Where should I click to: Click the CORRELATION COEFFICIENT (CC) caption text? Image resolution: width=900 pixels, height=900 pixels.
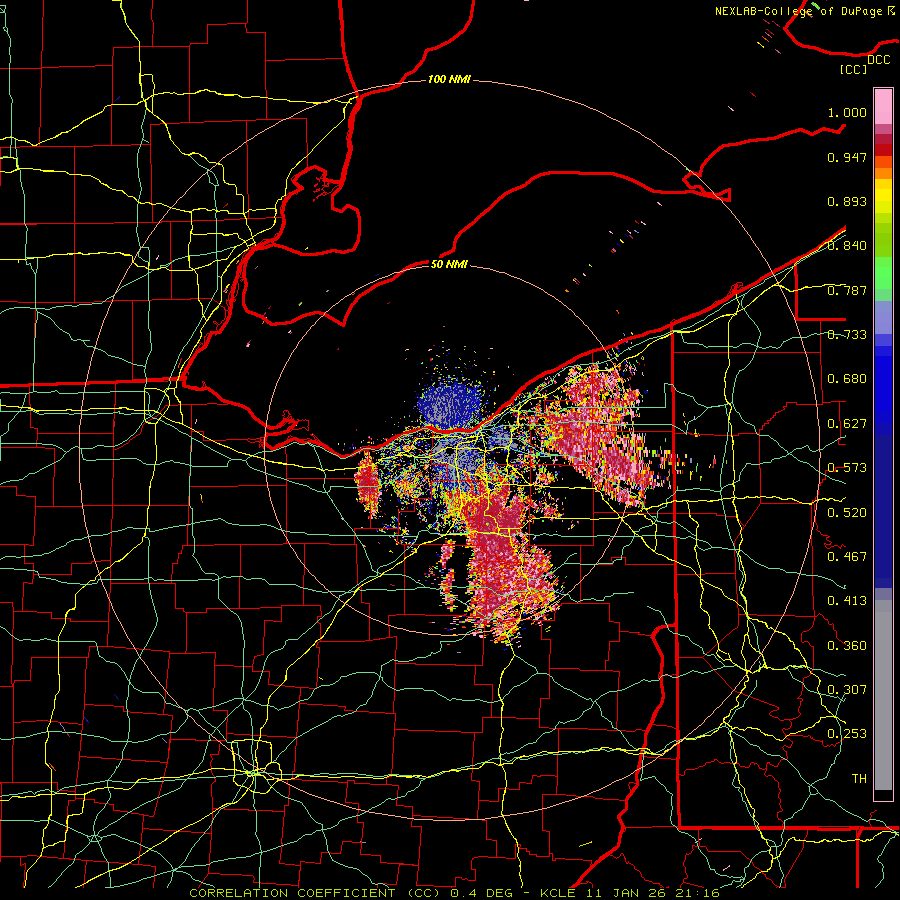coord(314,893)
